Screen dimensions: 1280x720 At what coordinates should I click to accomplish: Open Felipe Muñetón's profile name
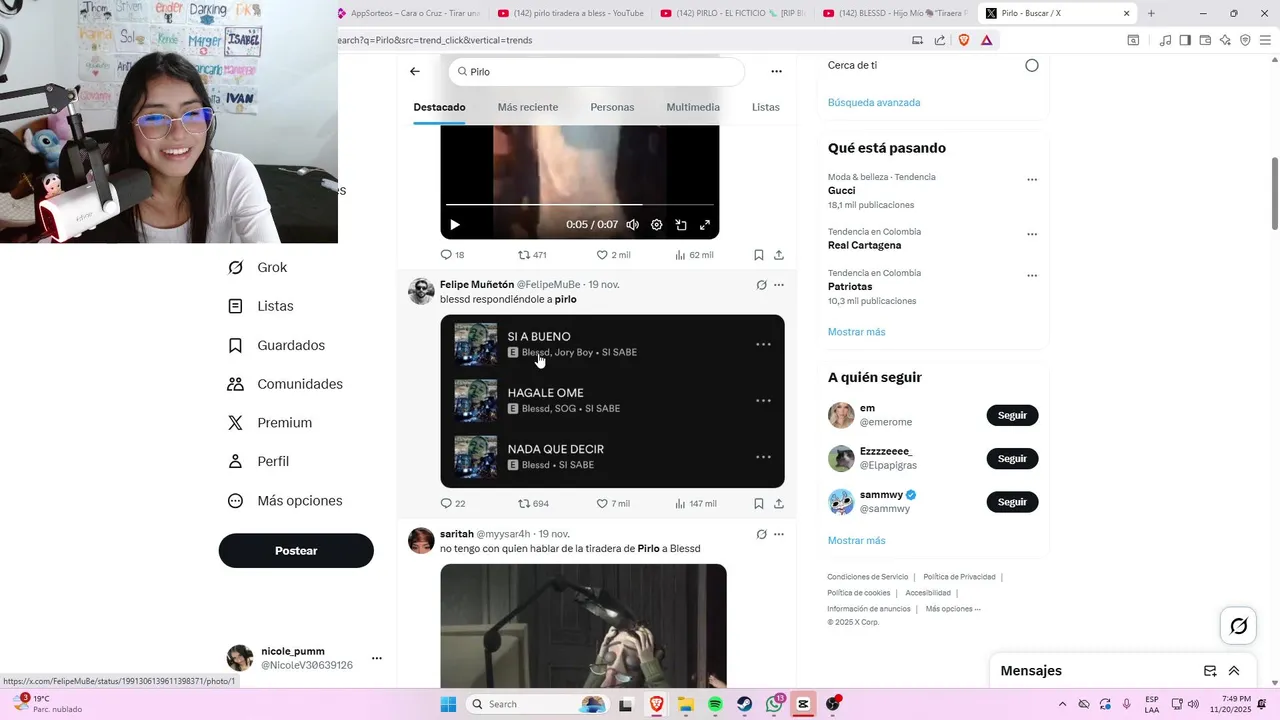point(477,285)
